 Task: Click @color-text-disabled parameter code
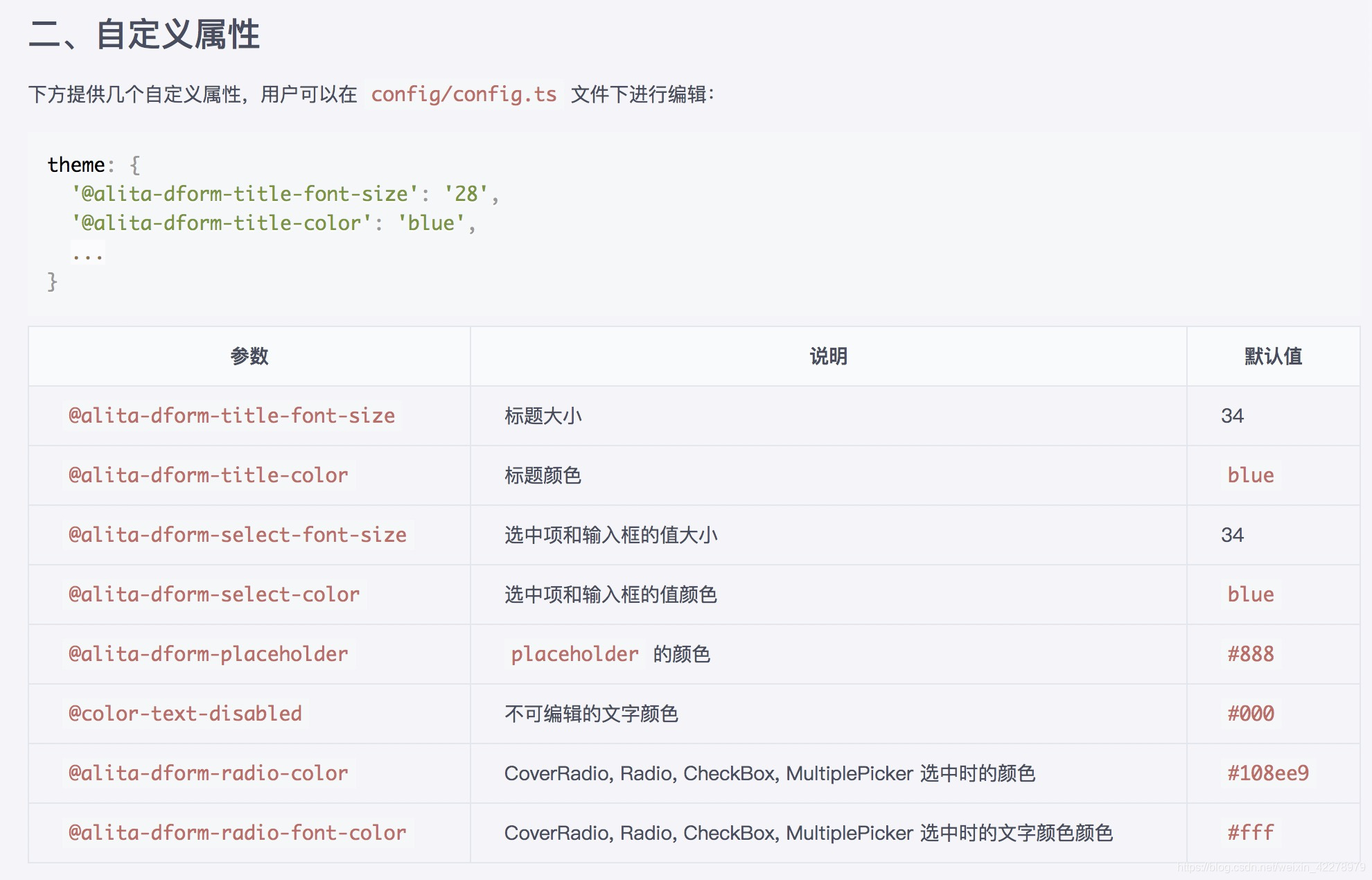pos(185,714)
